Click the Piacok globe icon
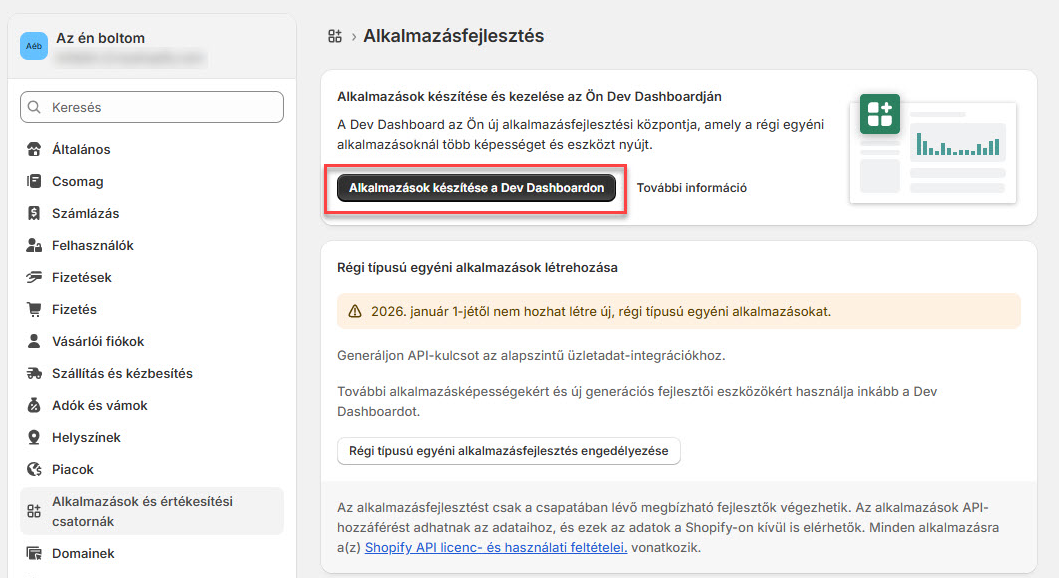This screenshot has width=1059, height=578. (34, 470)
